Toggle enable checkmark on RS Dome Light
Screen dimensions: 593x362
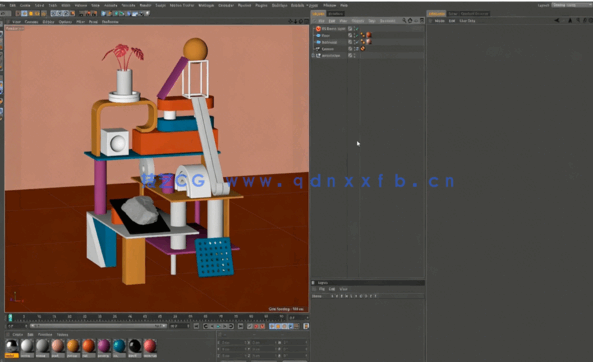(x=357, y=29)
